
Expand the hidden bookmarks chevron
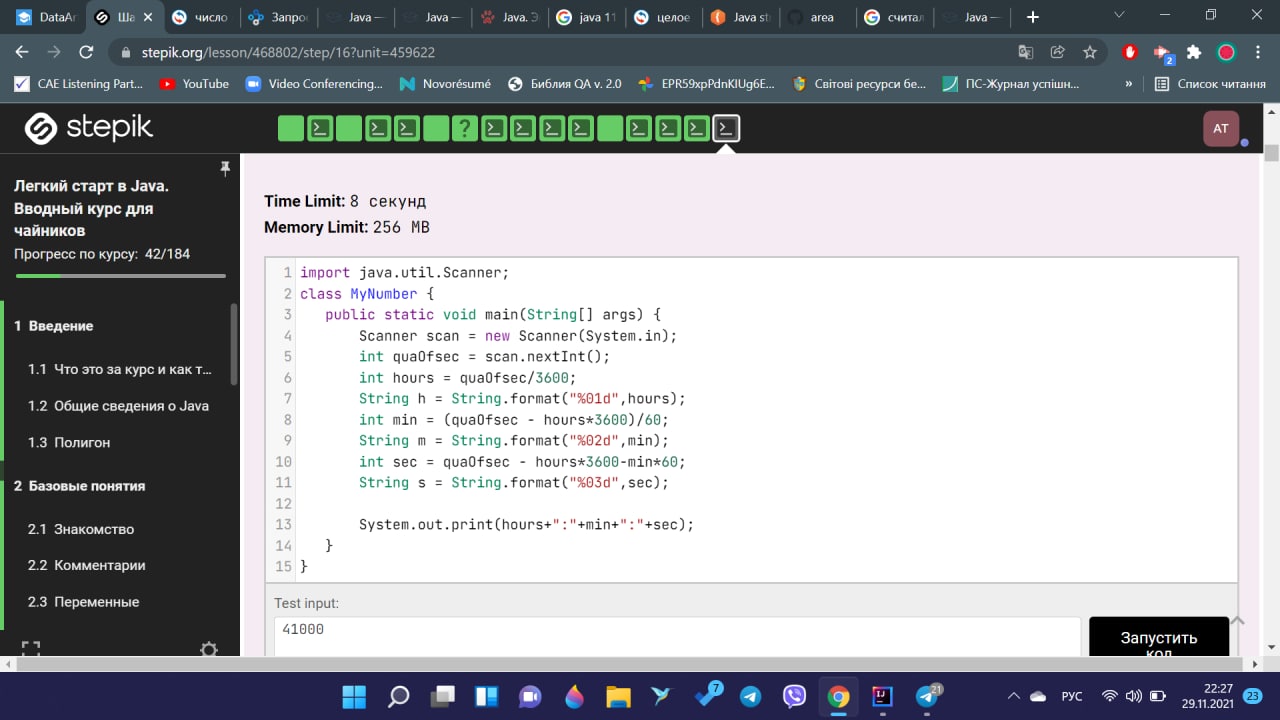click(x=1129, y=84)
